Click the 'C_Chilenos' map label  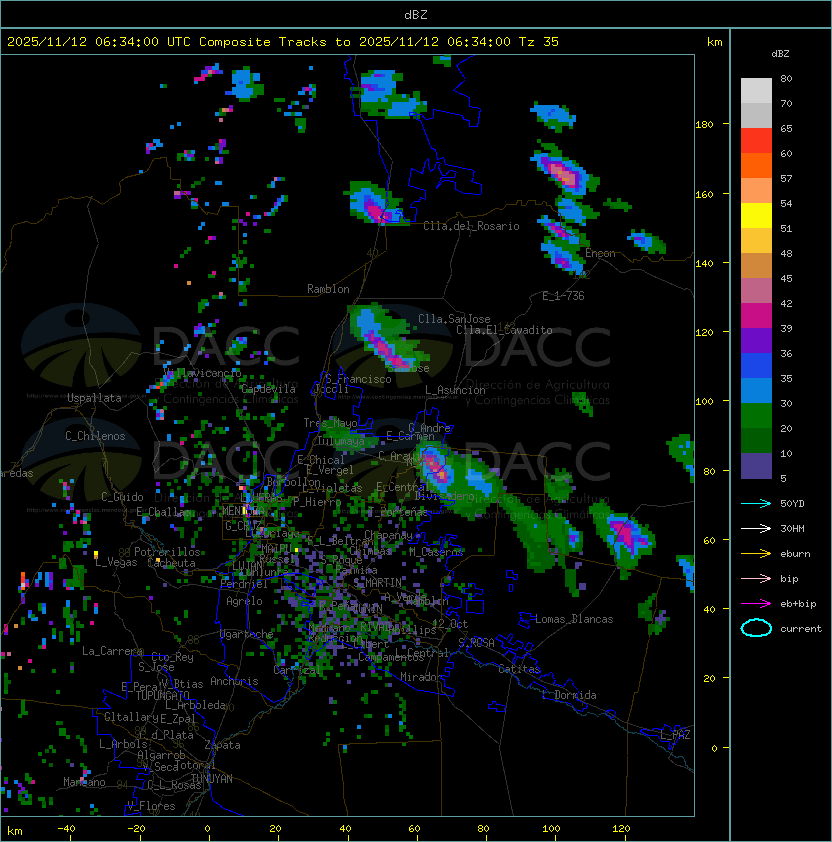[x=95, y=436]
